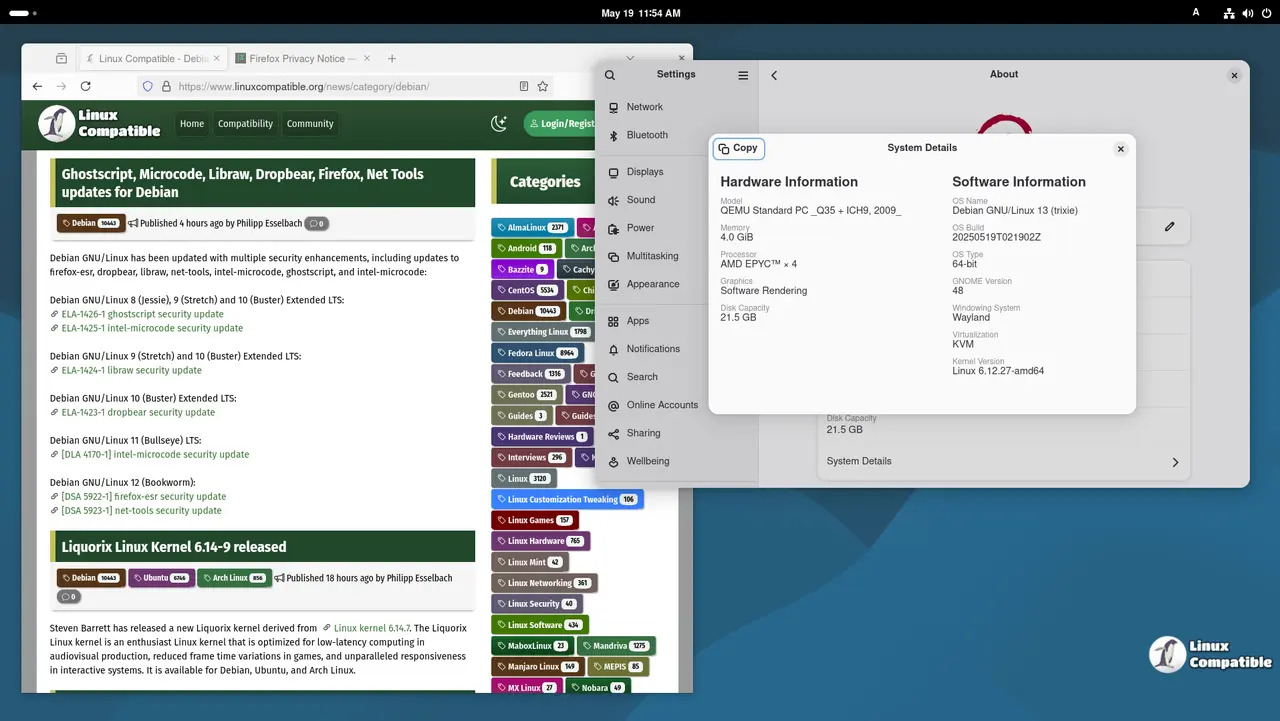The width and height of the screenshot is (1280, 721).
Task: Toggle Bluetooth settings entry in sidebar
Action: click(647, 135)
